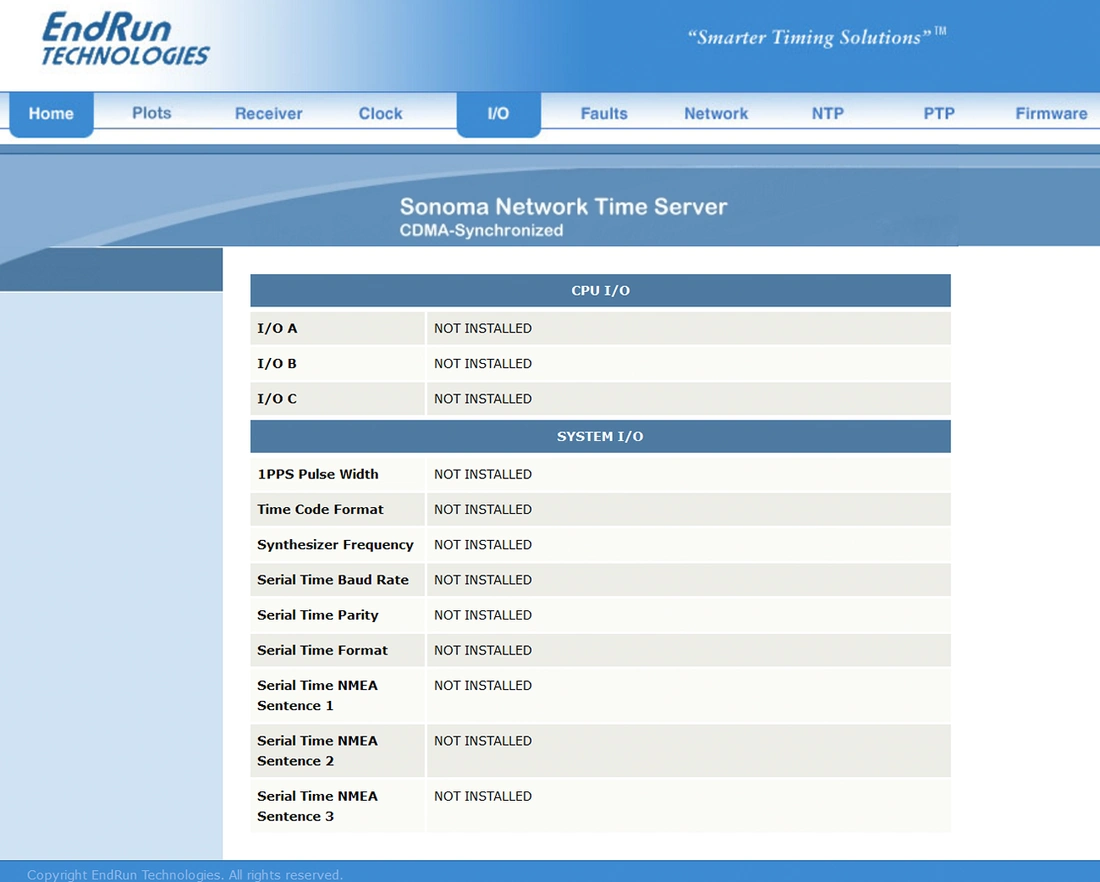Image resolution: width=1100 pixels, height=882 pixels.
Task: Open the NTP tab
Action: 828,114
